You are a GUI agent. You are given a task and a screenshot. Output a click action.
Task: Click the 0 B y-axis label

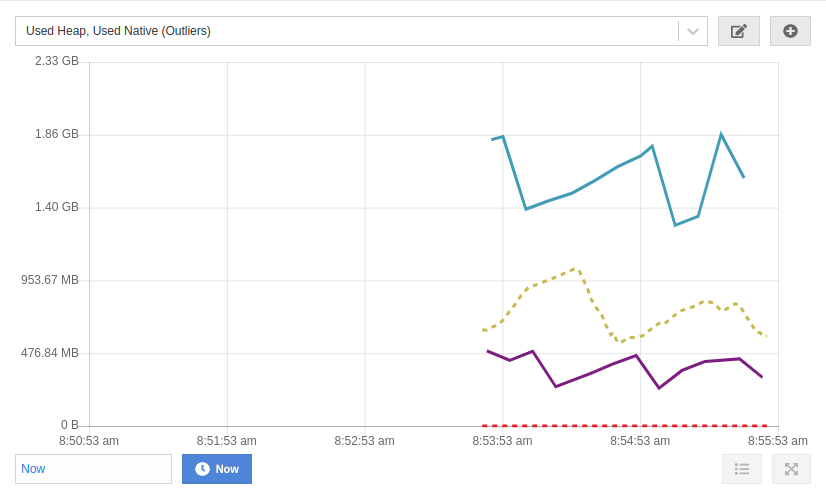69,425
